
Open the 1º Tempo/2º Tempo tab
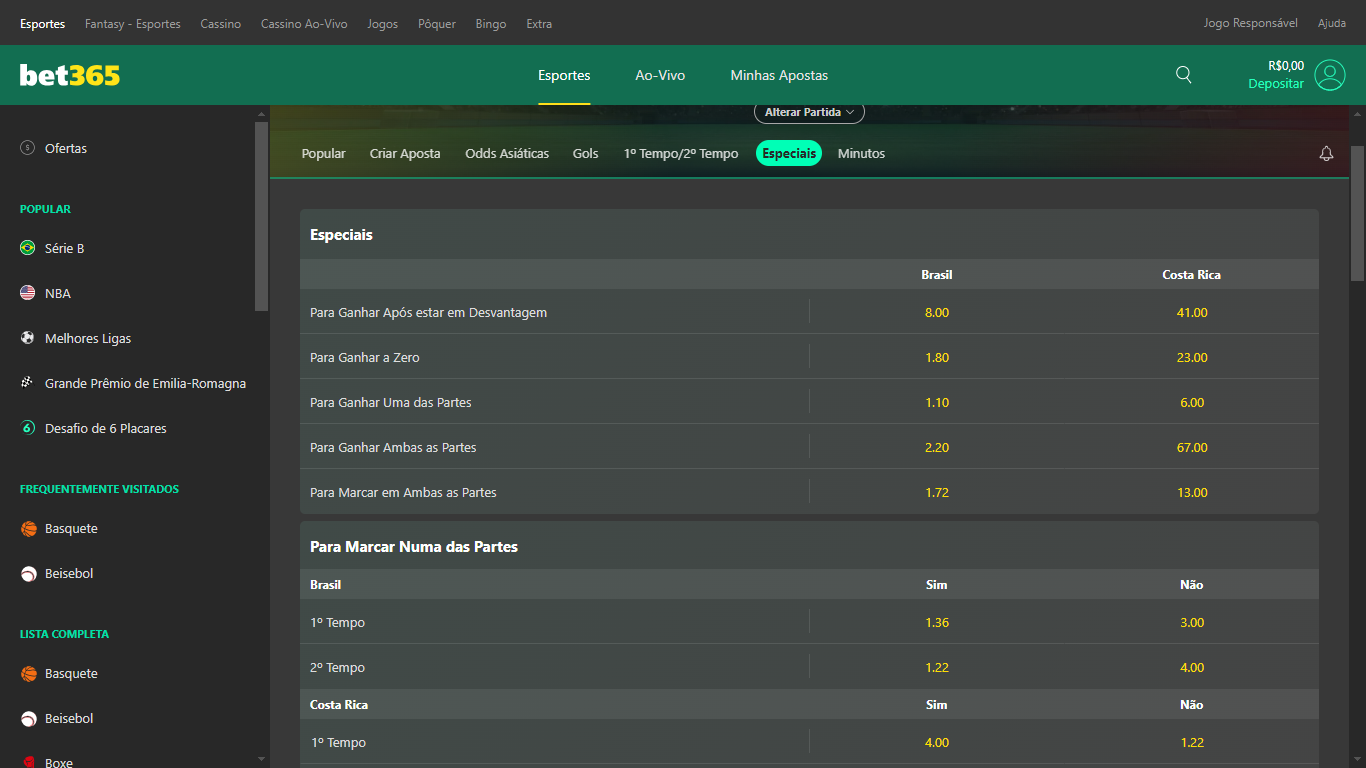click(681, 154)
